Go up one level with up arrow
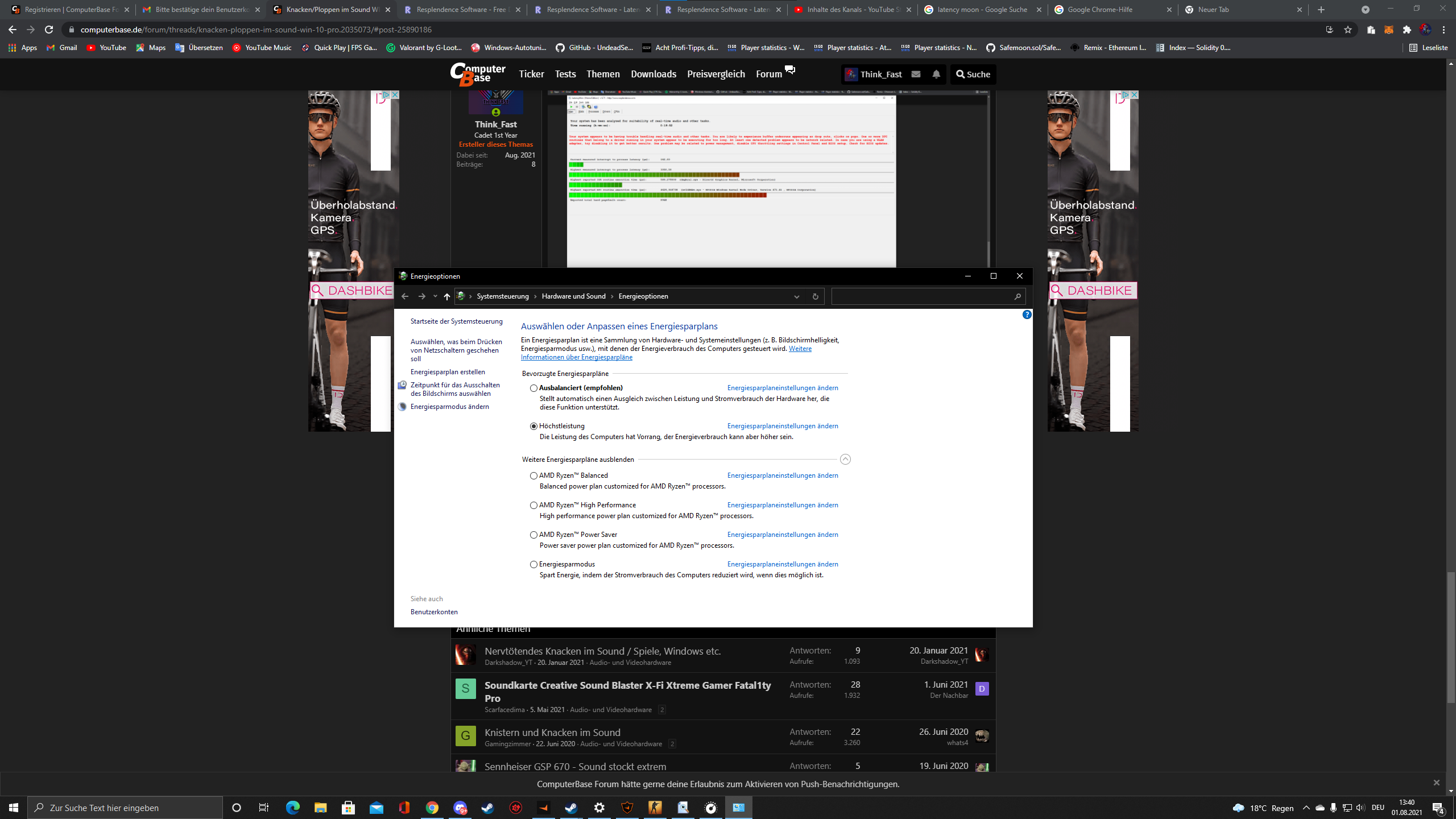 [x=446, y=296]
